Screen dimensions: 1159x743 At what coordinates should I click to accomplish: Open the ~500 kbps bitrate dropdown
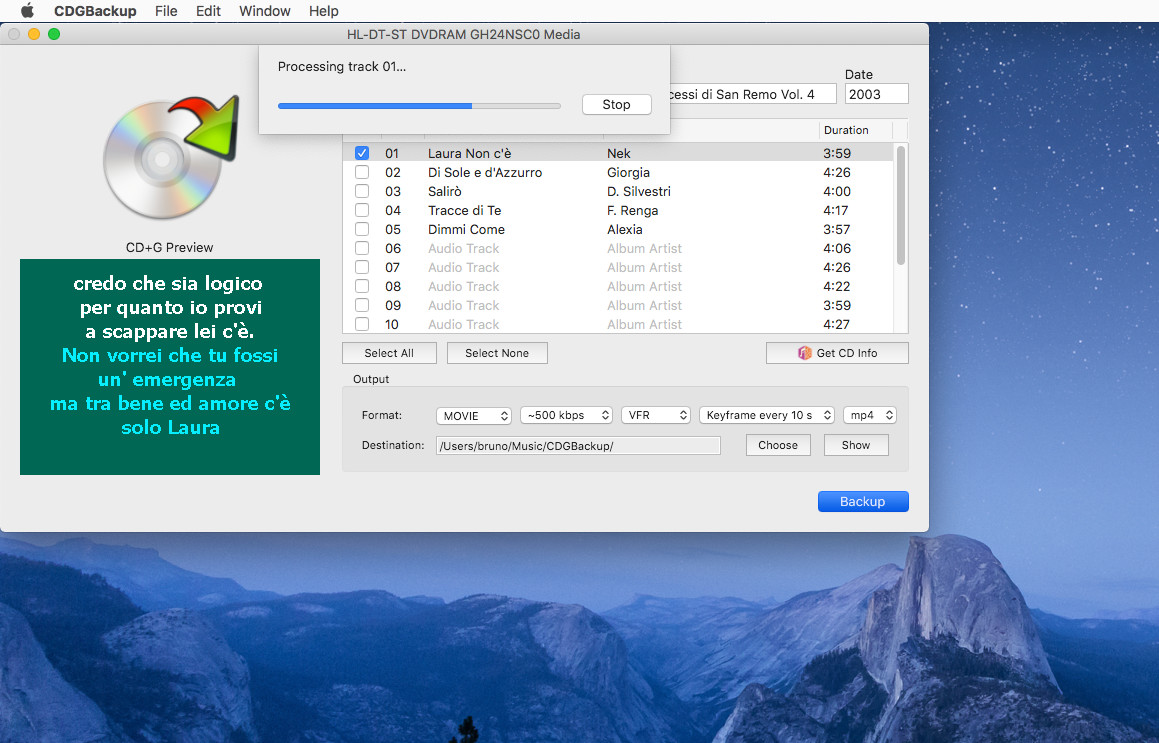(566, 415)
